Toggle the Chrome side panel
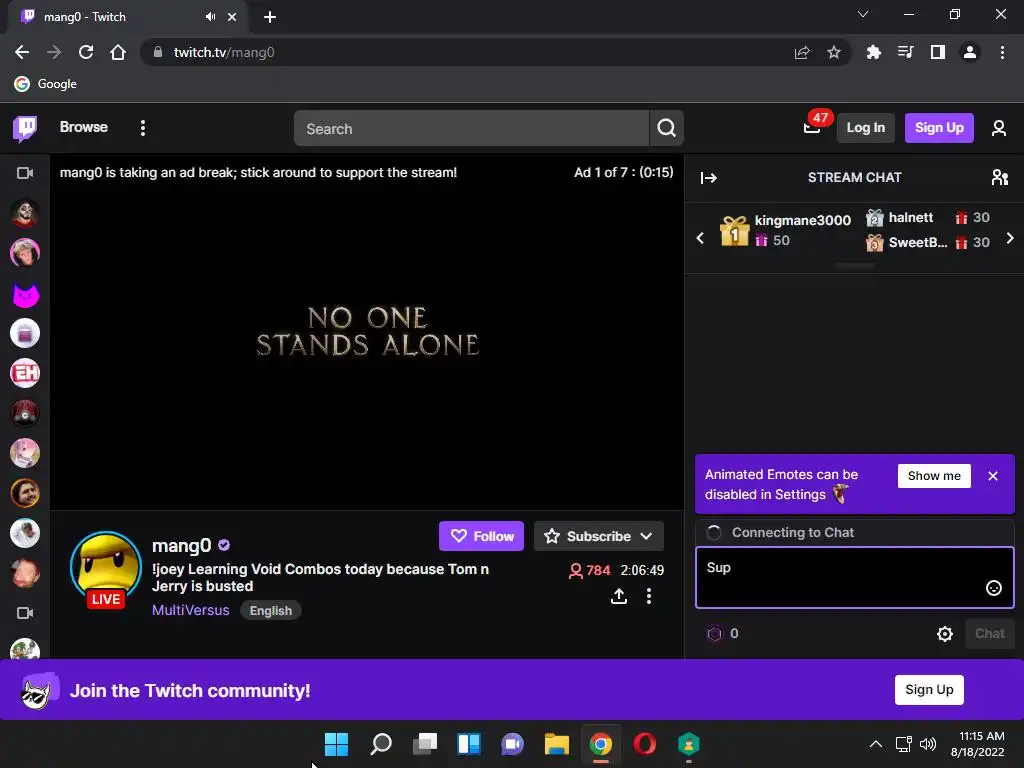The image size is (1024, 768). coord(937,52)
